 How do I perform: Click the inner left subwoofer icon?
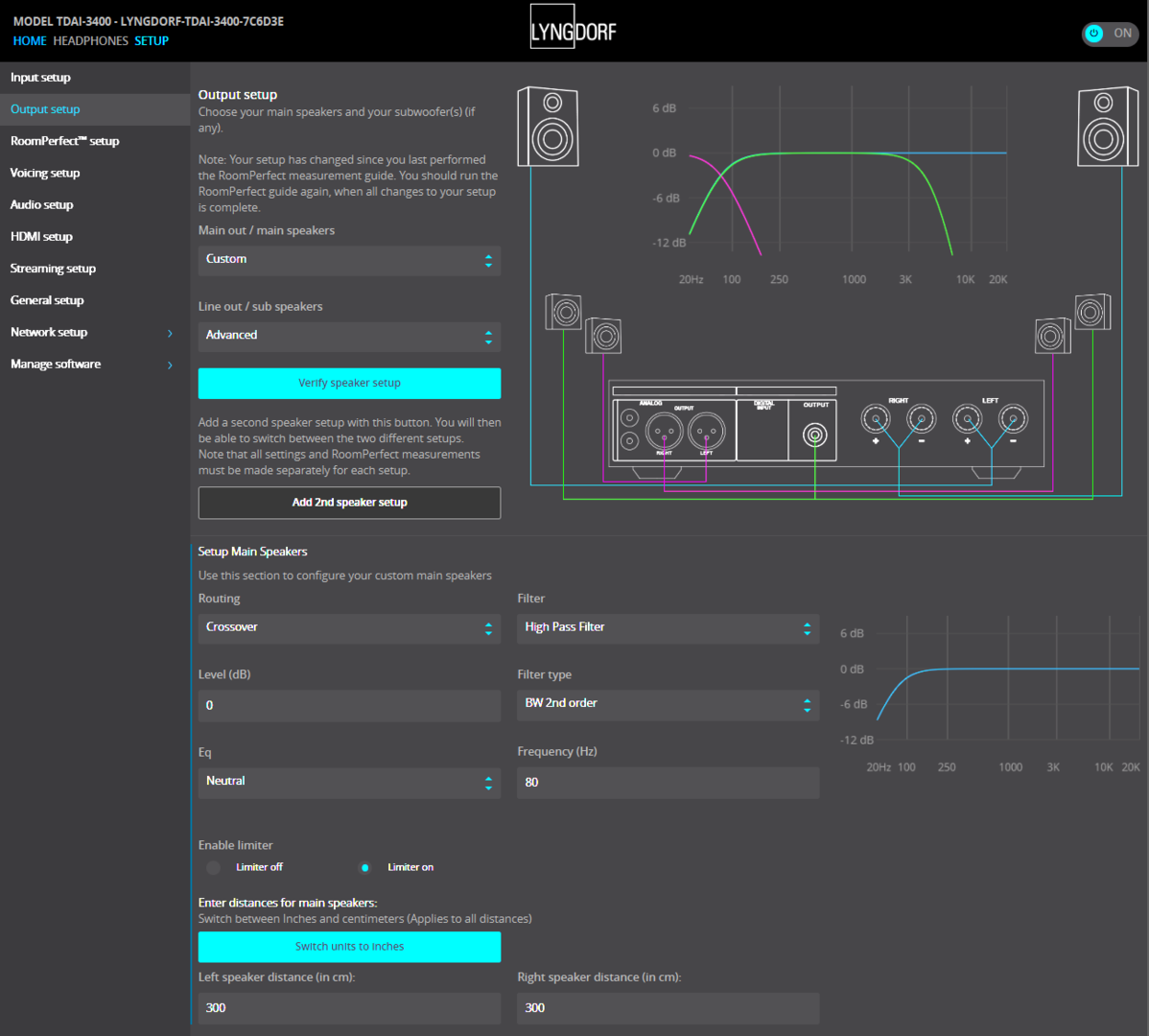pyautogui.click(x=604, y=337)
